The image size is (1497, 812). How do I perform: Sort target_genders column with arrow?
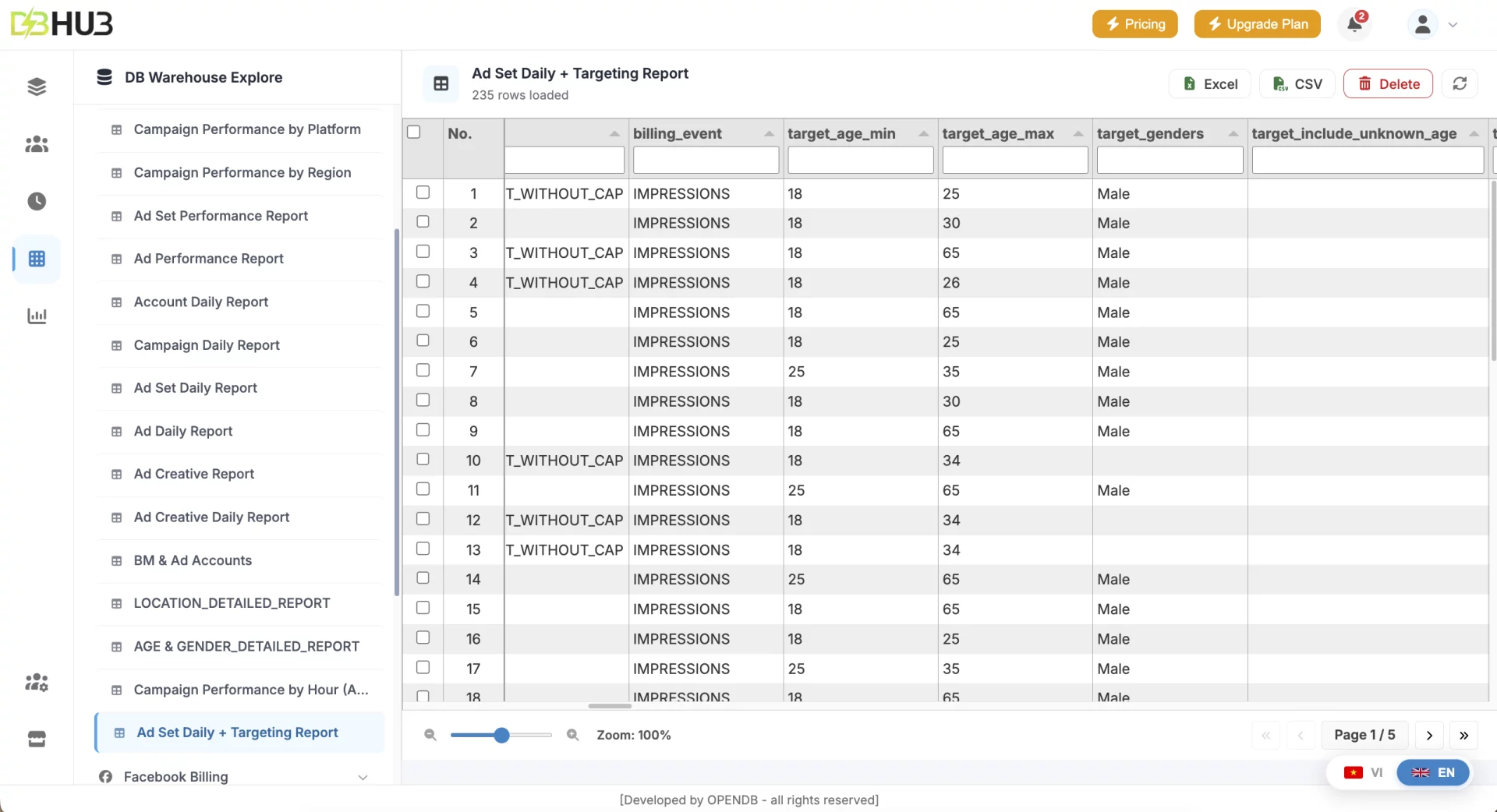click(x=1233, y=134)
